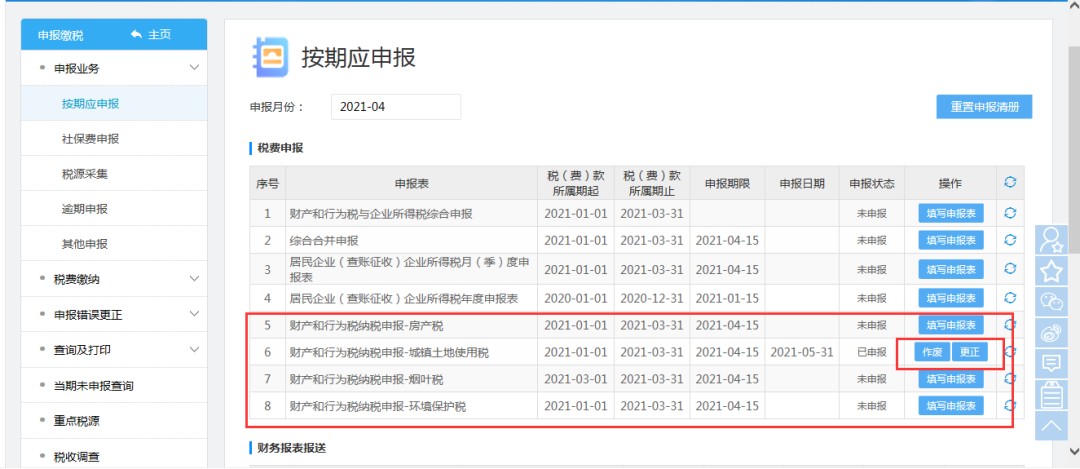Click 填写申报表 for 烟叶税 row
Image resolution: width=1080 pixels, height=469 pixels.
(x=951, y=379)
